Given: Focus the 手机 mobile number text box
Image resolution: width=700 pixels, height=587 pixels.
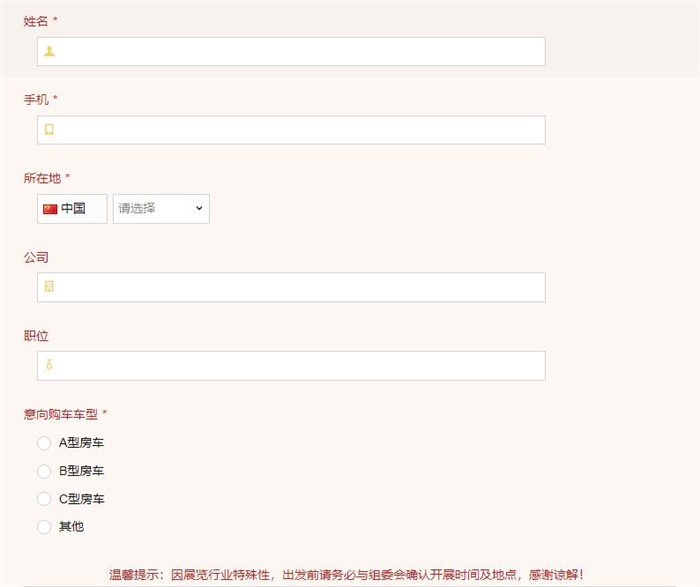Looking at the screenshot, I should (x=300, y=129).
